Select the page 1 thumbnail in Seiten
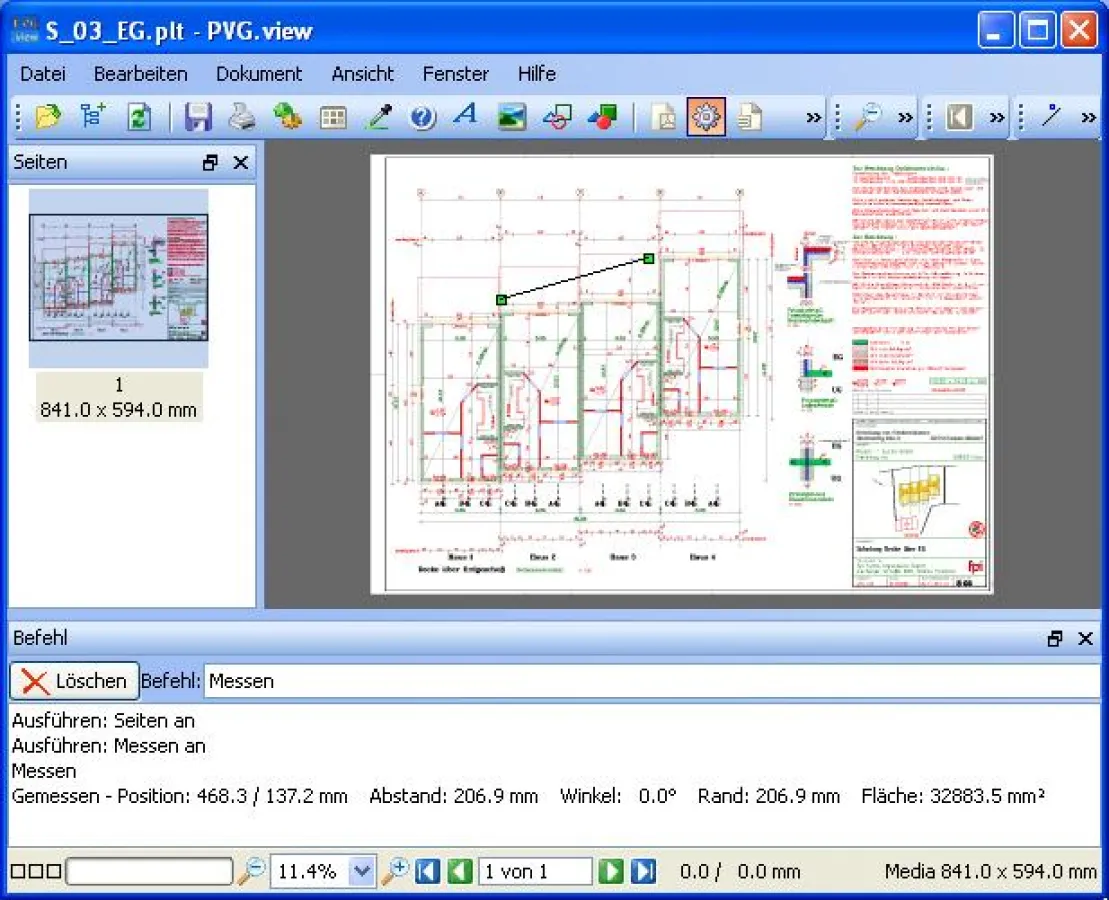This screenshot has height=900, width=1109. [118, 278]
